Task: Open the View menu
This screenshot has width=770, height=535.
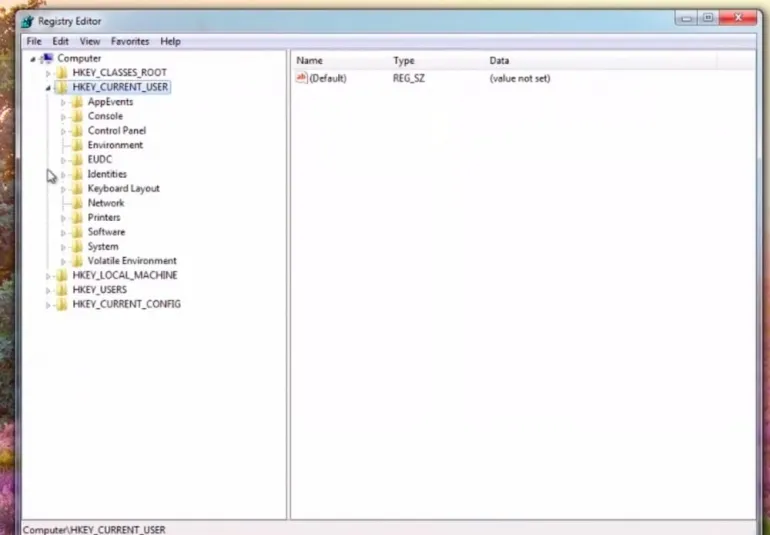Action: [90, 42]
